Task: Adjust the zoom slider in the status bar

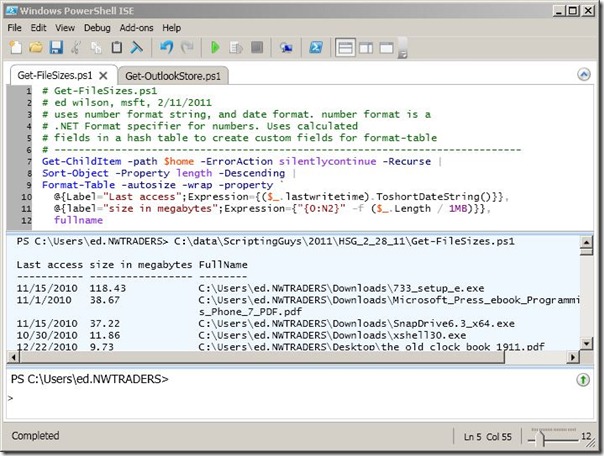Action: coord(542,438)
